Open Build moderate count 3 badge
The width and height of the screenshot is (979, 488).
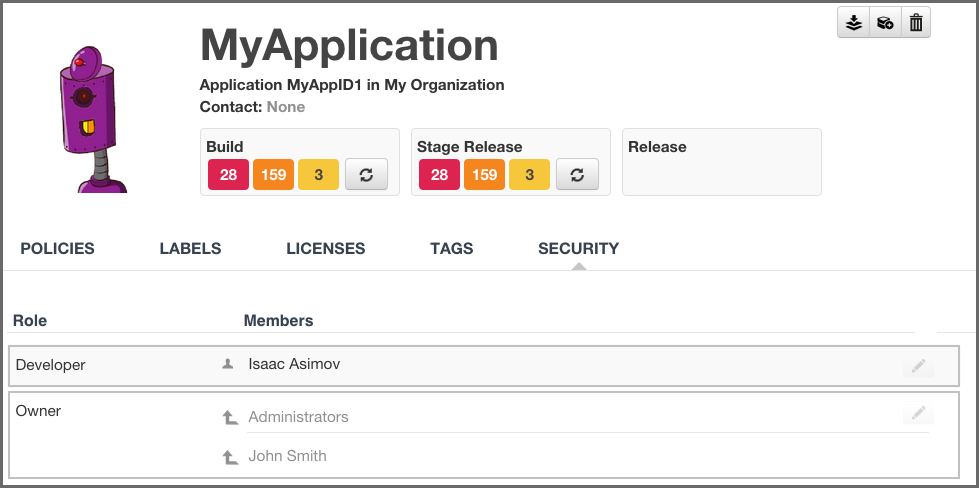point(318,175)
